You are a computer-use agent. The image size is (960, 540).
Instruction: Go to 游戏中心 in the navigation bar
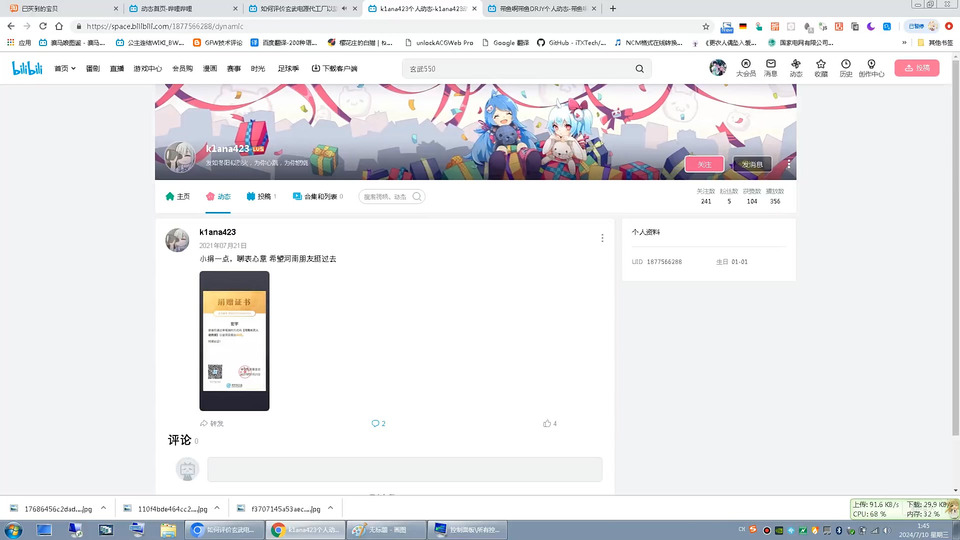148,69
